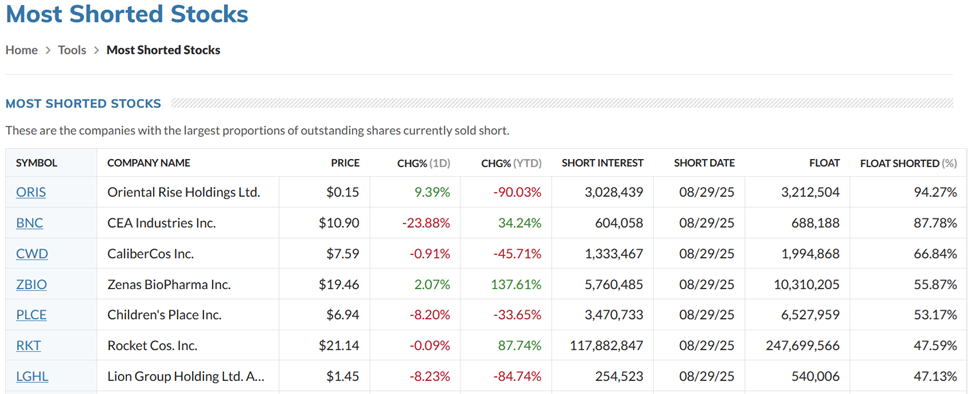968x394 pixels.
Task: Sort by the FLOAT SHORTED (%) column header
Action: click(909, 163)
